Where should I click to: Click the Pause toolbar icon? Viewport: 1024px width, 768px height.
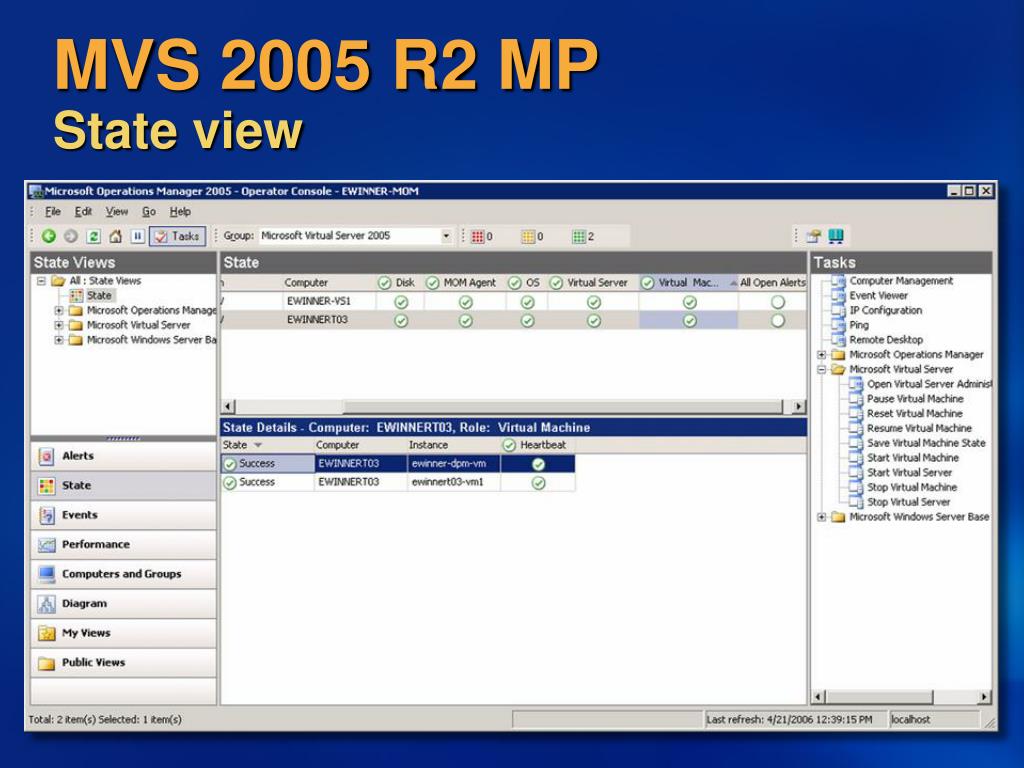point(137,236)
